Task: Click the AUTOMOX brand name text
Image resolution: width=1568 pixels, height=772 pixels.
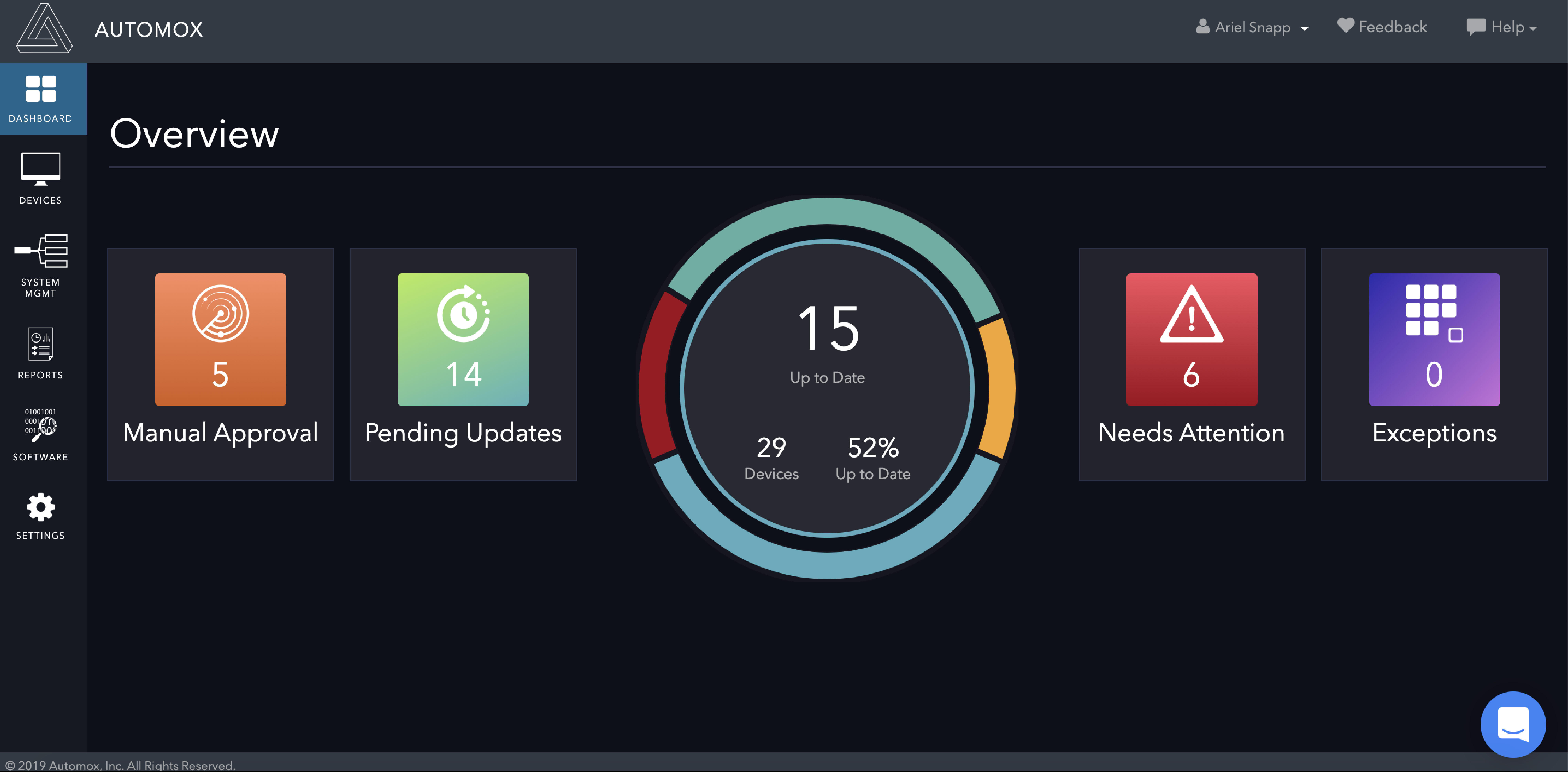Action: pos(148,29)
